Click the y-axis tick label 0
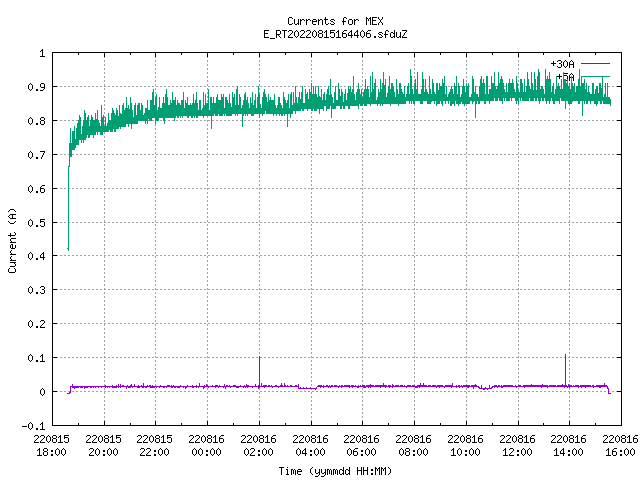The width and height of the screenshot is (640, 480). (x=42, y=392)
